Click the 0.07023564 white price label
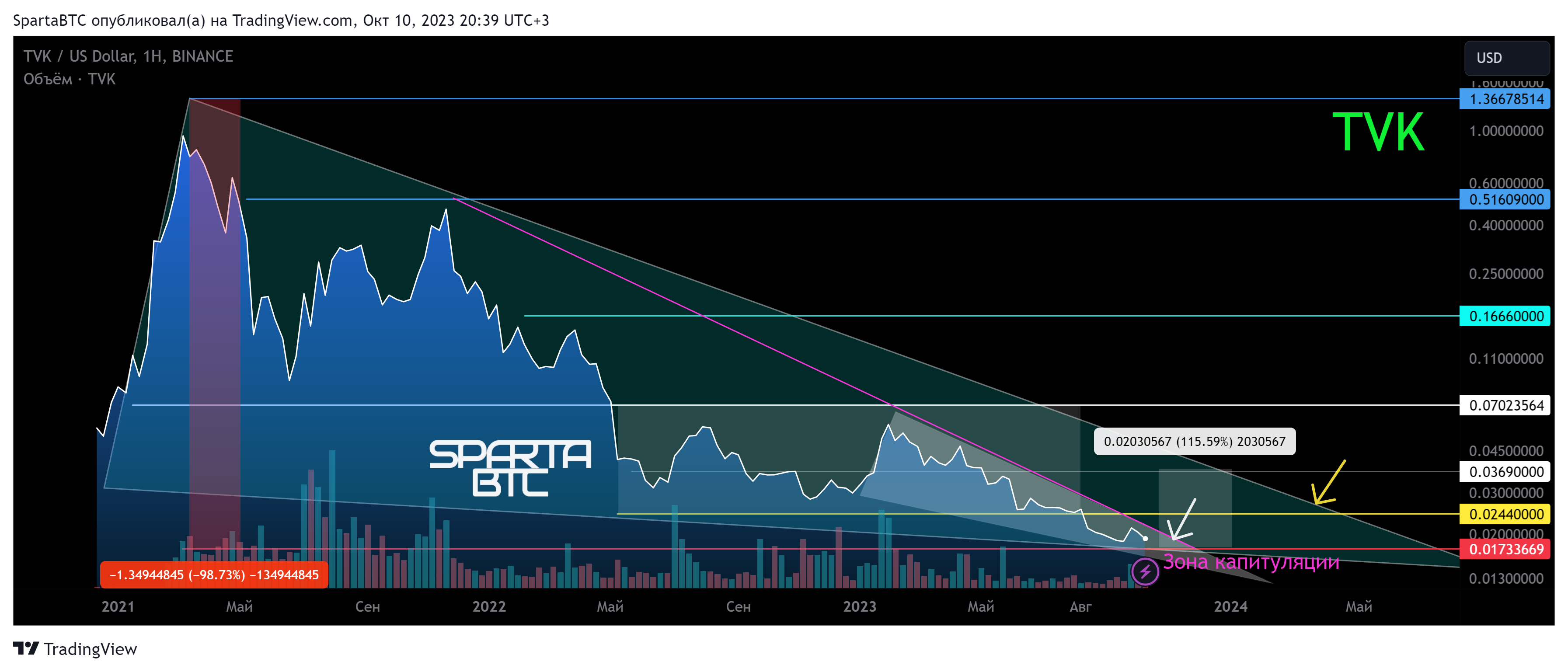 pos(1504,405)
